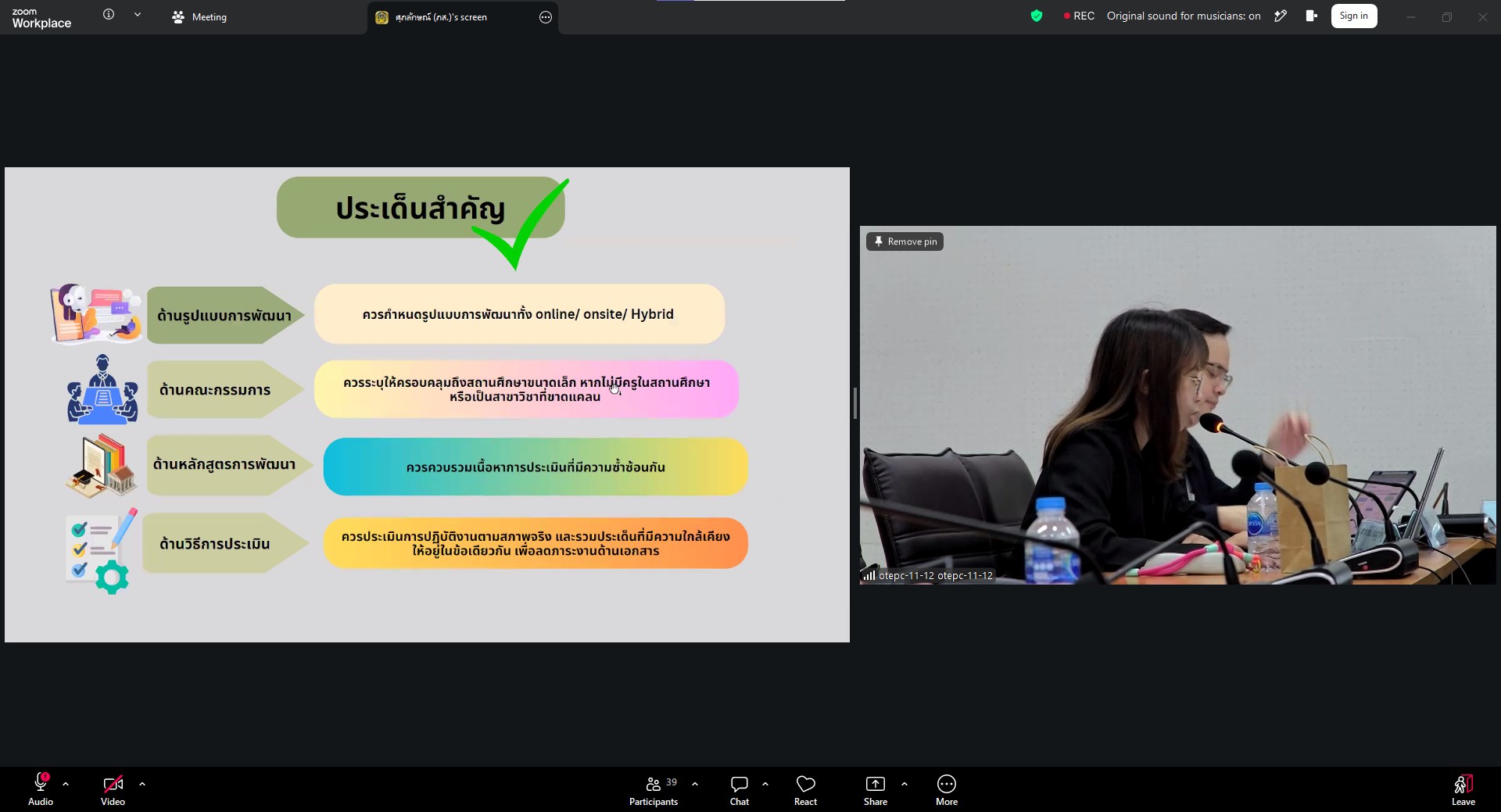The image size is (1501, 812).
Task: Expand the chevron beside Participants
Action: pos(695,783)
